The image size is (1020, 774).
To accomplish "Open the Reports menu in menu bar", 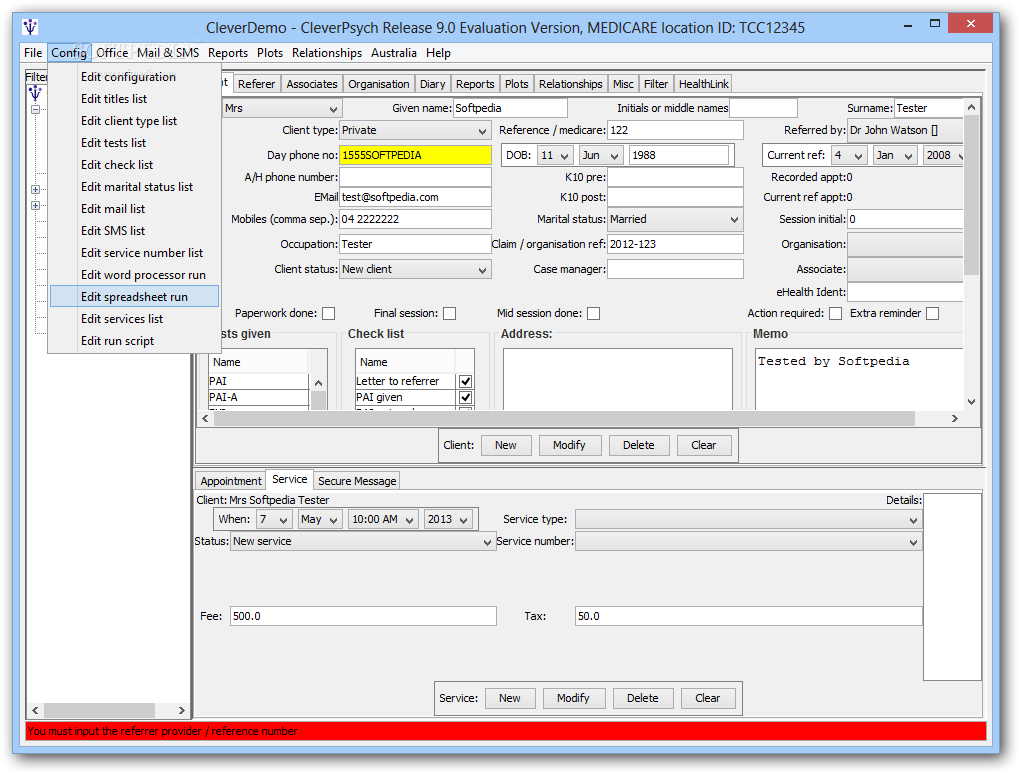I will pos(228,53).
